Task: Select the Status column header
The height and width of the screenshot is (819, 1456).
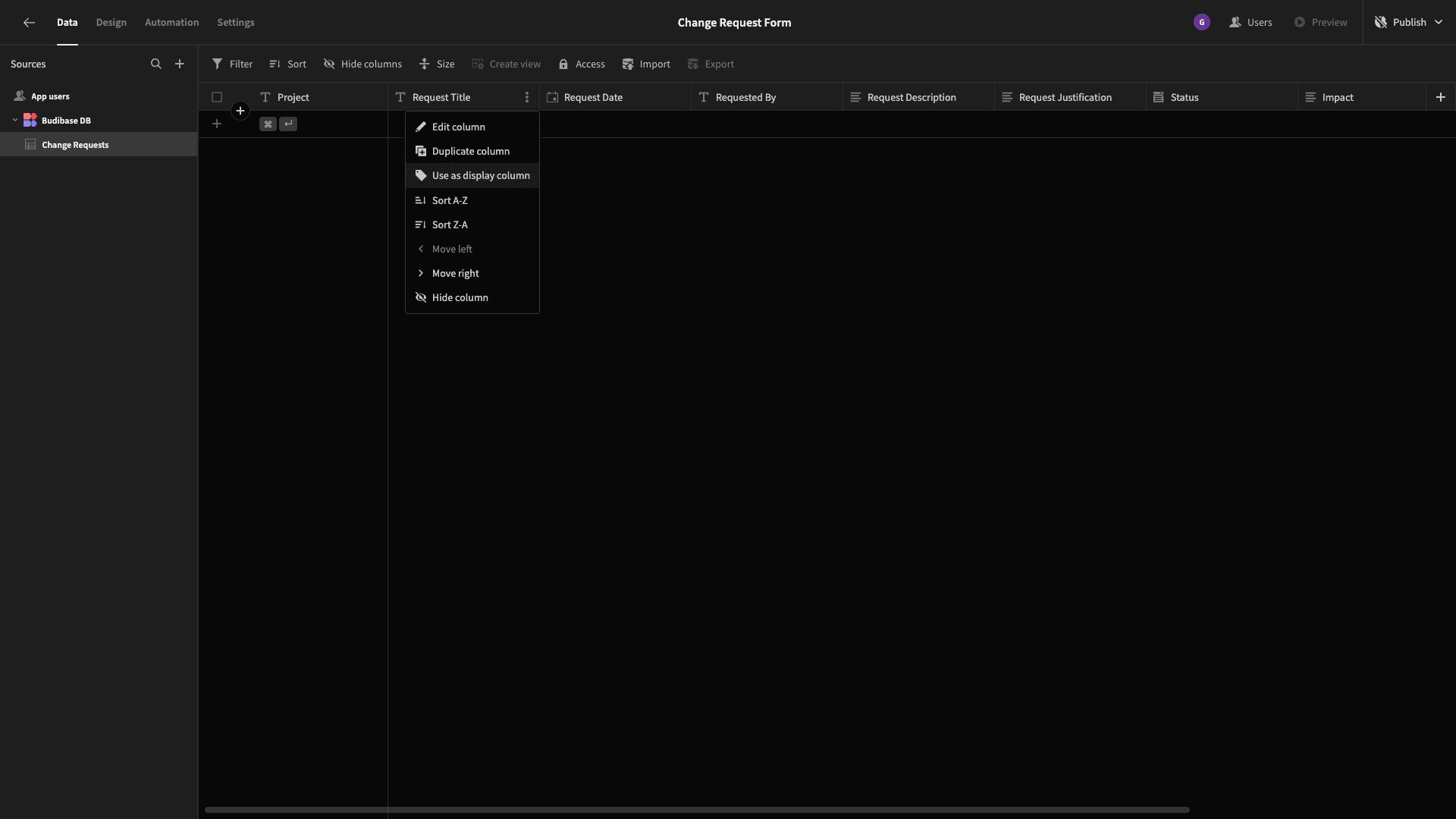Action: [1222, 97]
